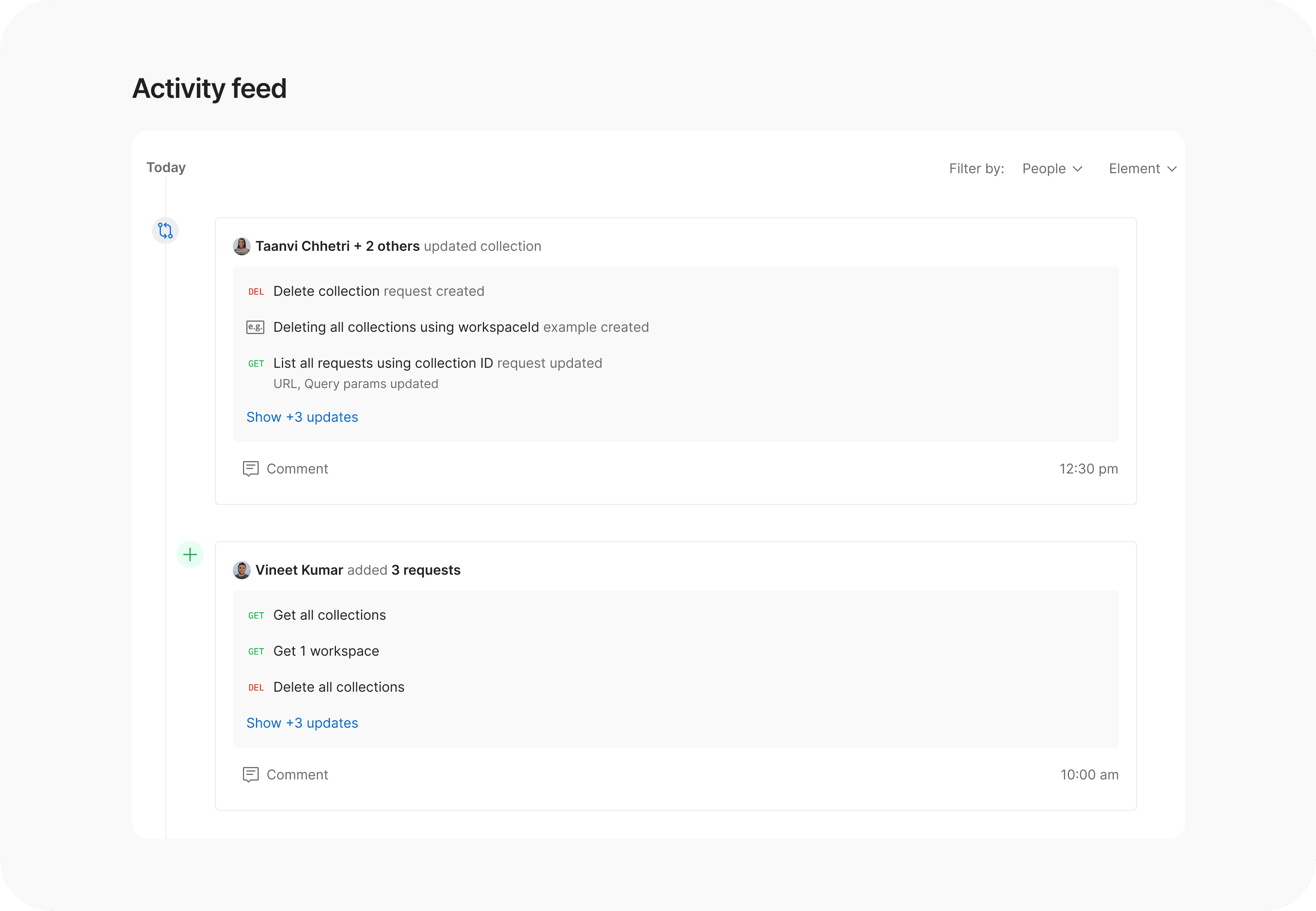Click the 12:30 pm timestamp
This screenshot has width=1316, height=911.
click(x=1088, y=469)
